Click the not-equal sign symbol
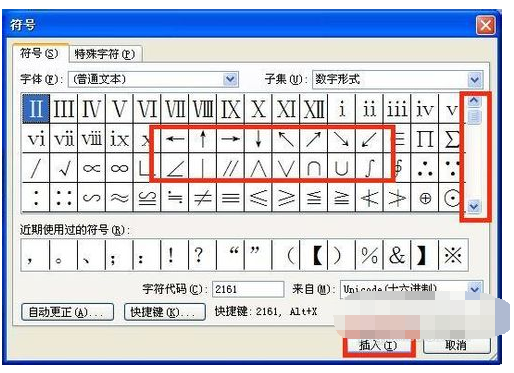 (x=202, y=197)
